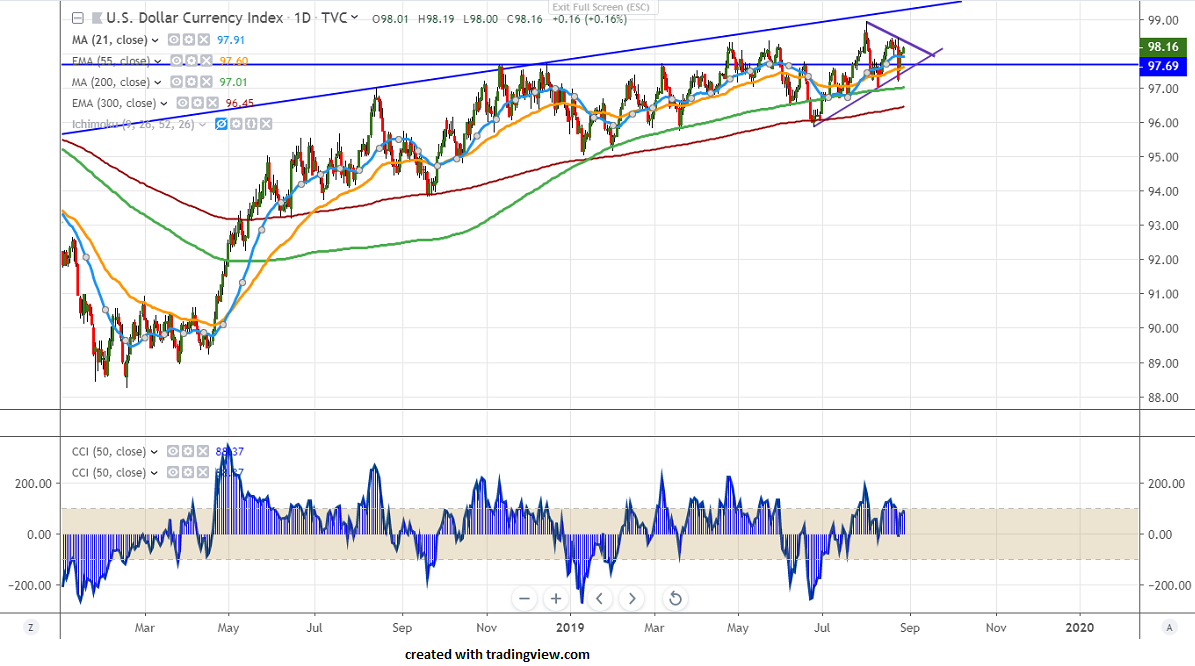This screenshot has height=666, width=1195.
Task: Collapse the indicator legend with minus box
Action: pyautogui.click(x=78, y=18)
